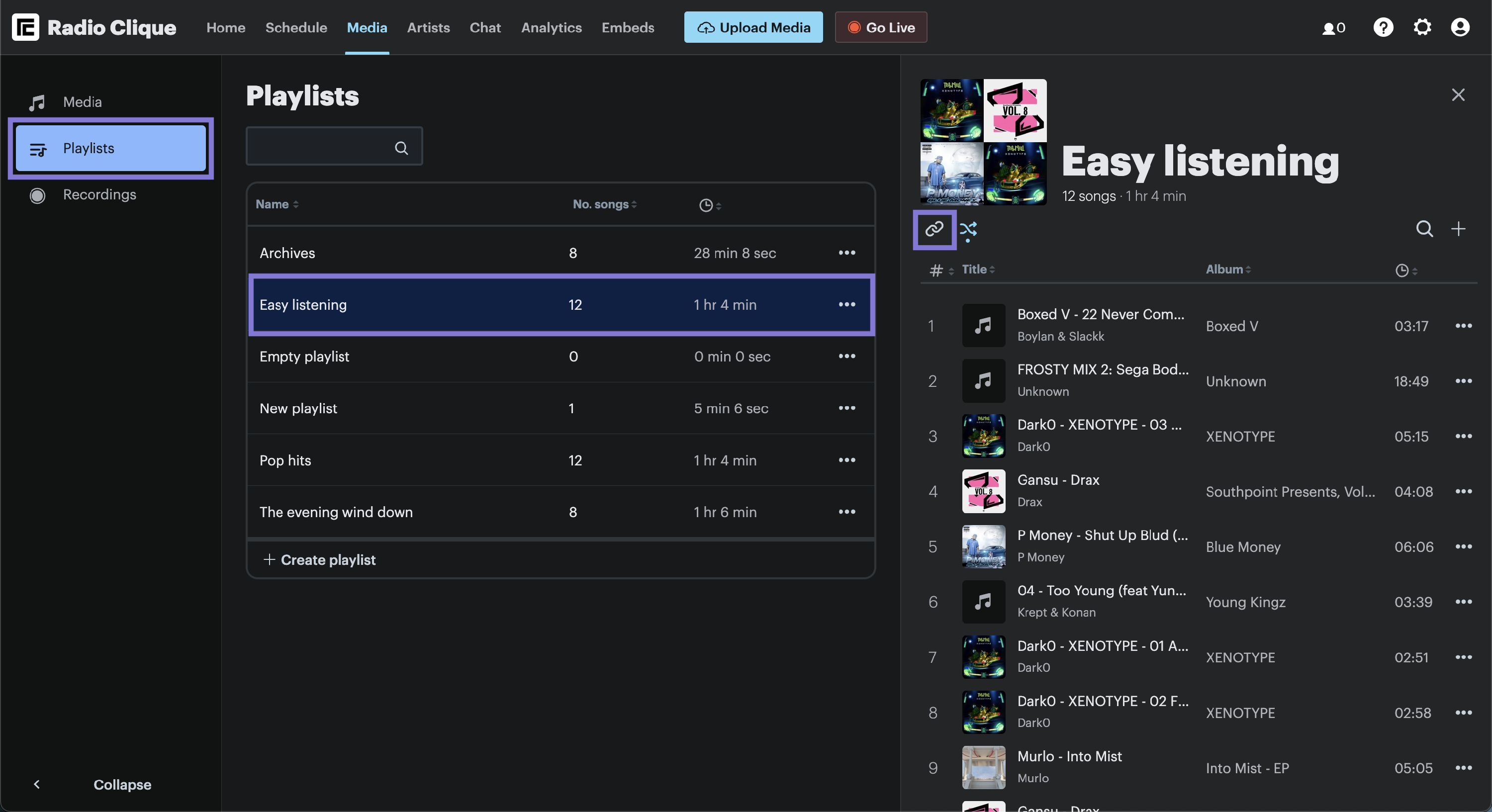This screenshot has width=1492, height=812.
Task: Open settings via the gear icon
Action: point(1422,27)
